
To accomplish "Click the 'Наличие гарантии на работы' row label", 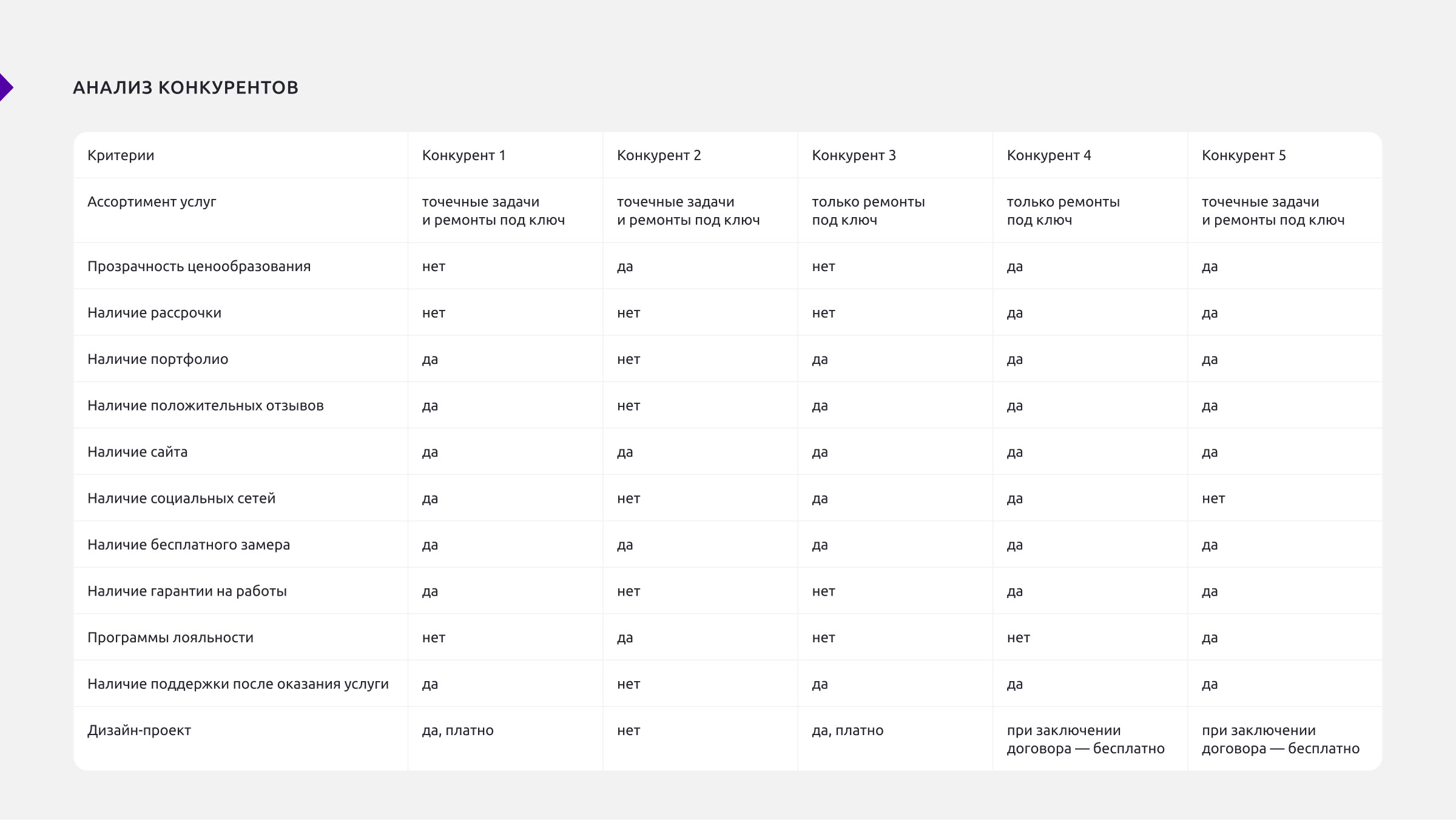I will tap(187, 591).
